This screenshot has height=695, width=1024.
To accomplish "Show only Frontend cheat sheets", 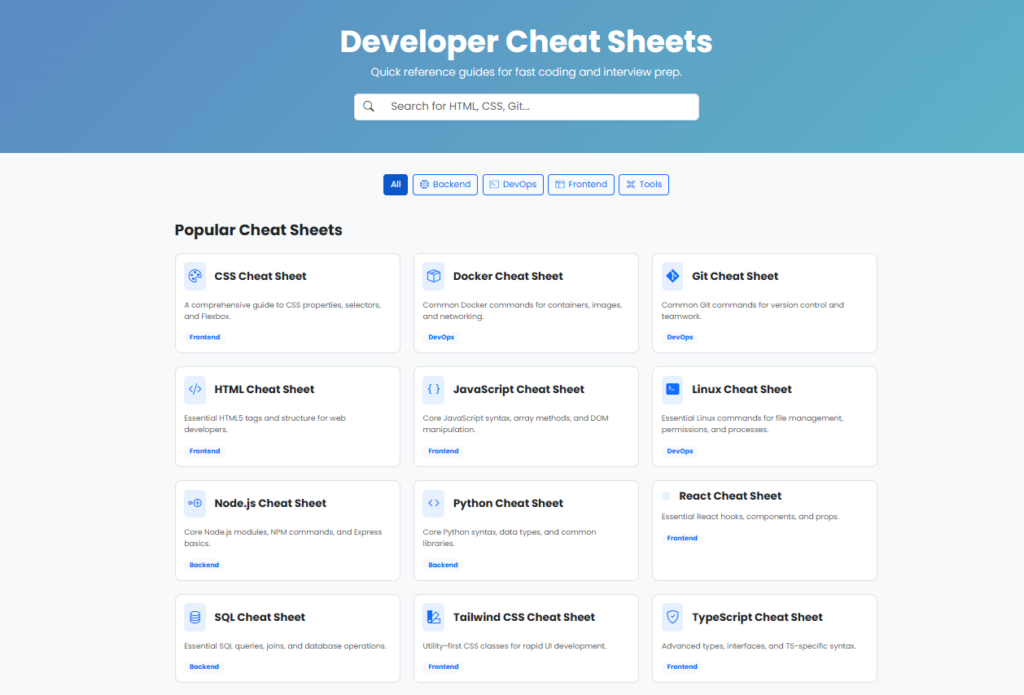I will point(581,185).
